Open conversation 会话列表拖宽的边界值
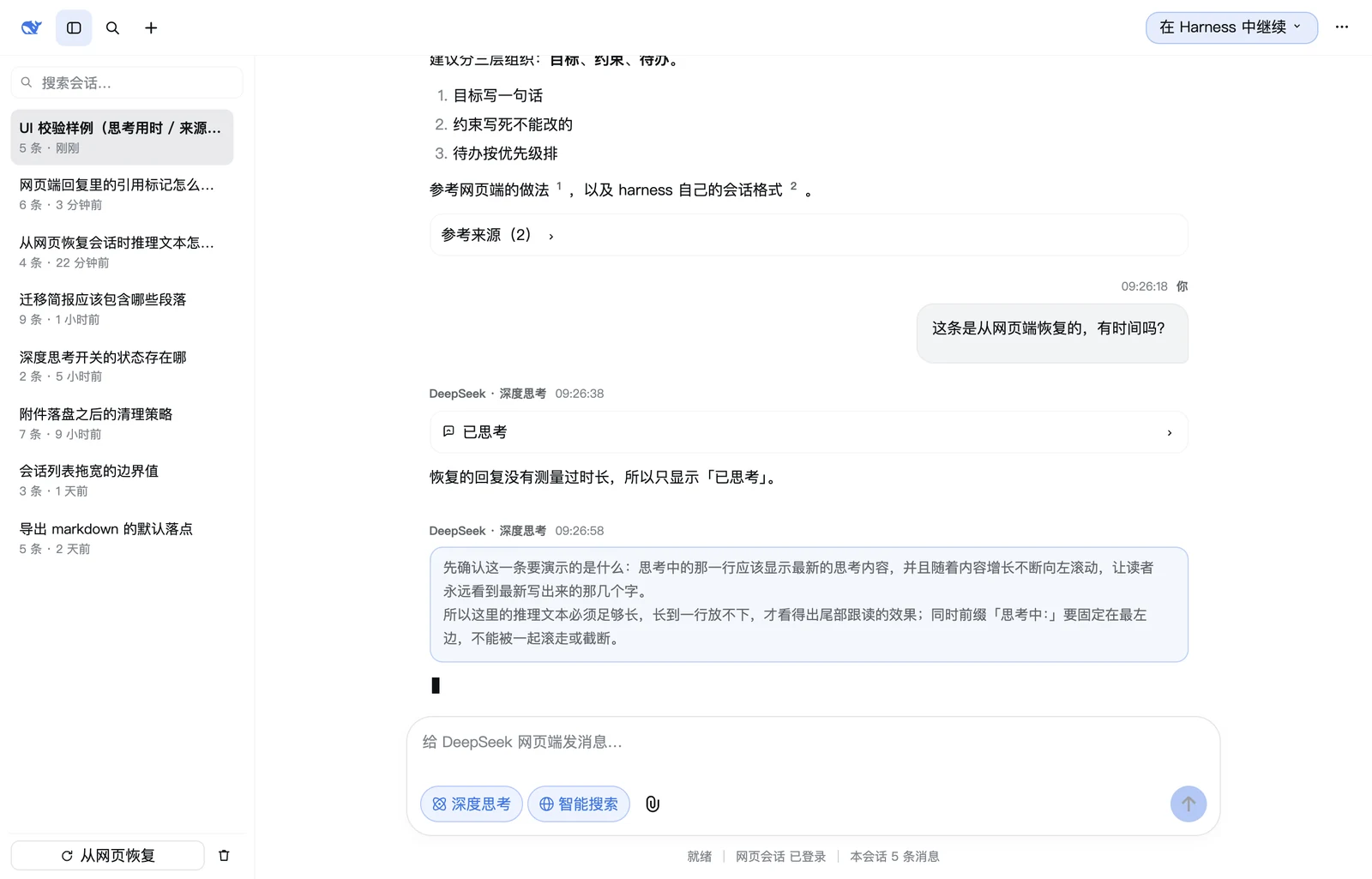This screenshot has width=1372, height=879. (122, 480)
